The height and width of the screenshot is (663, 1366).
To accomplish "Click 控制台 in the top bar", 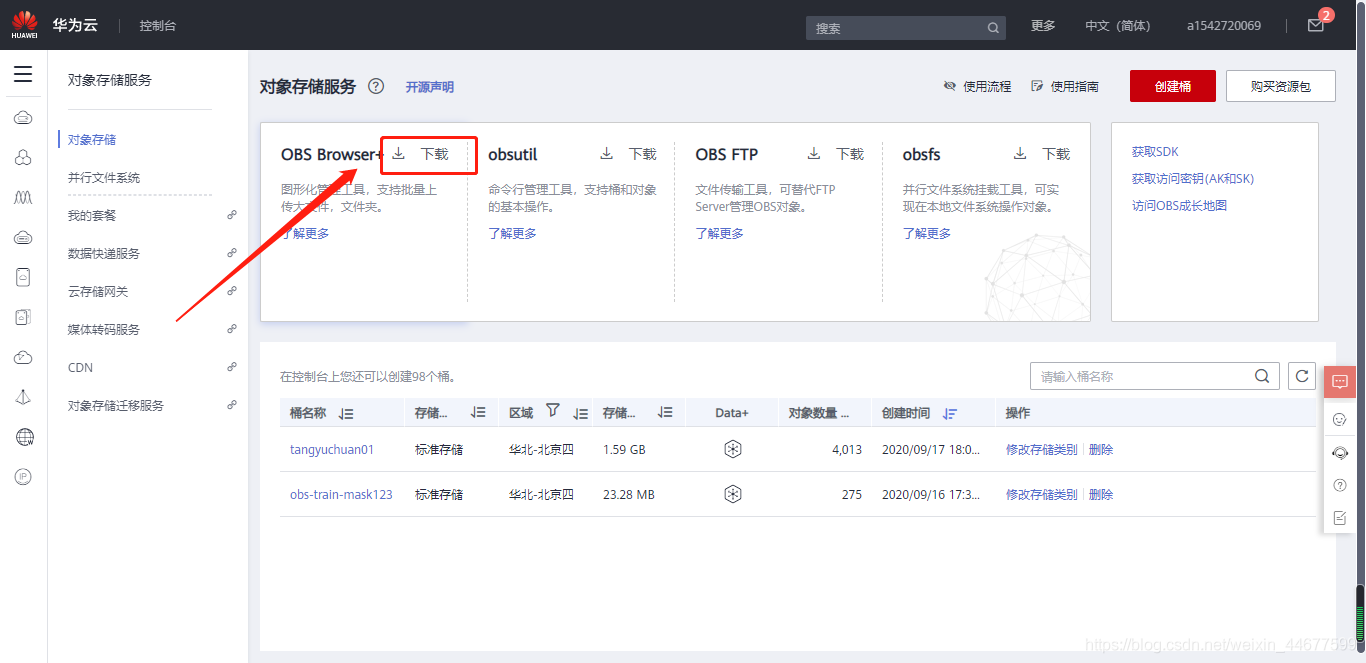I will point(158,26).
